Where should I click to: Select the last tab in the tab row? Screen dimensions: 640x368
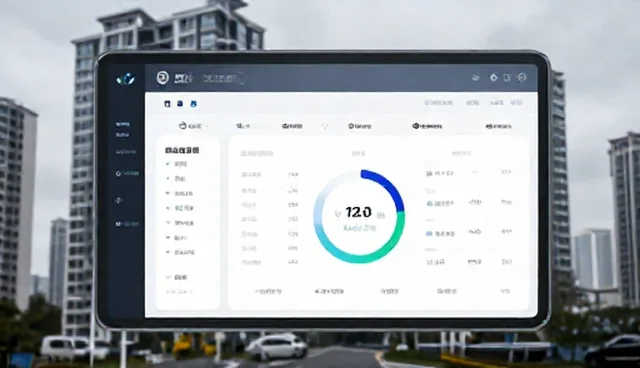coord(498,126)
